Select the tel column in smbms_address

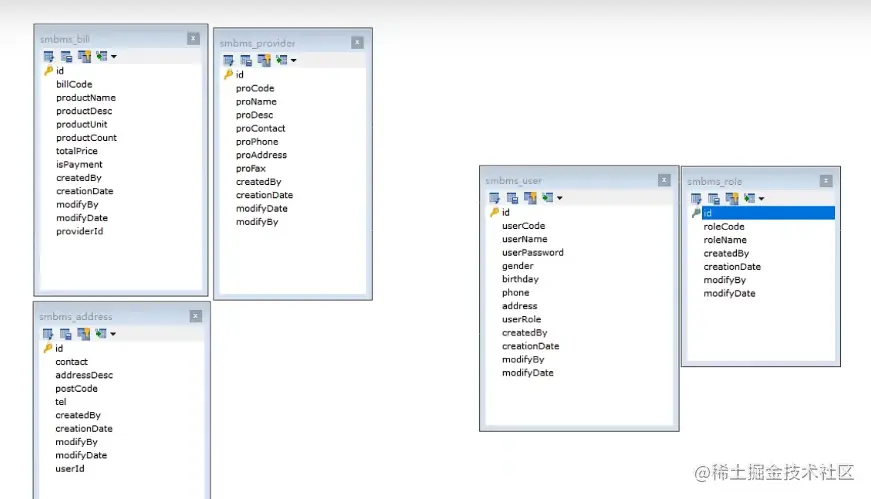61,402
